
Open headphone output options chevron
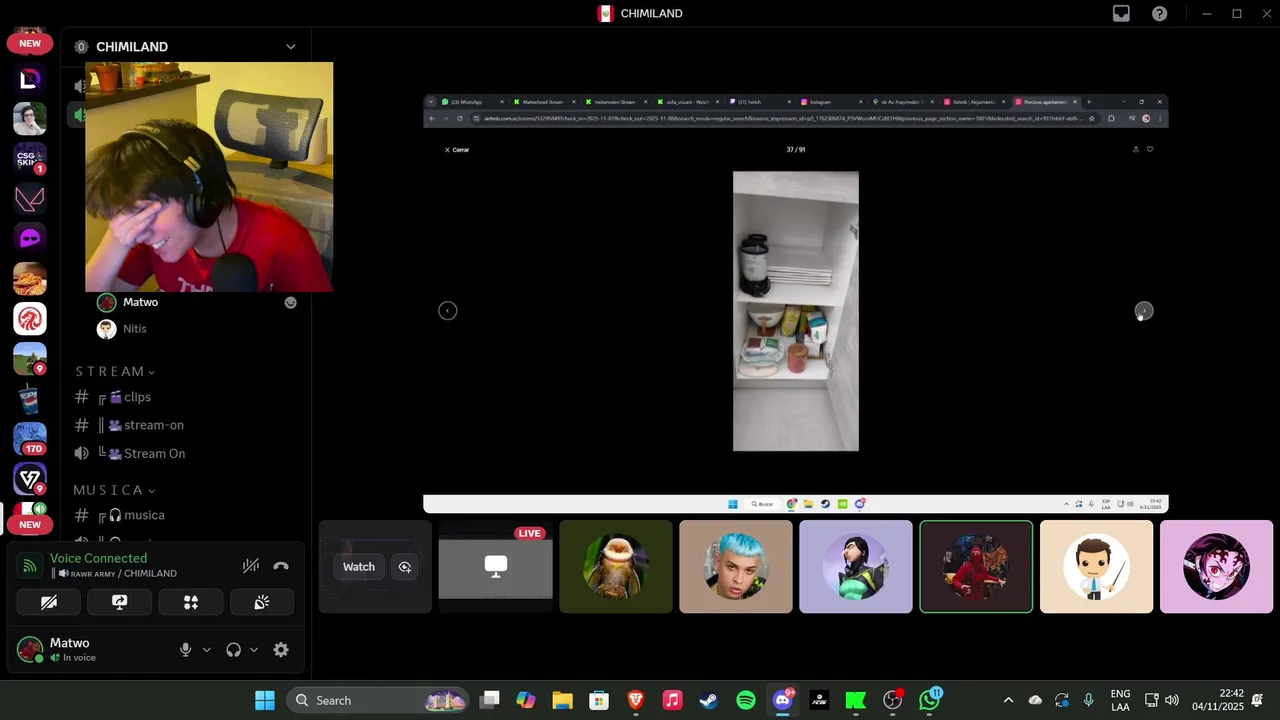coord(254,650)
